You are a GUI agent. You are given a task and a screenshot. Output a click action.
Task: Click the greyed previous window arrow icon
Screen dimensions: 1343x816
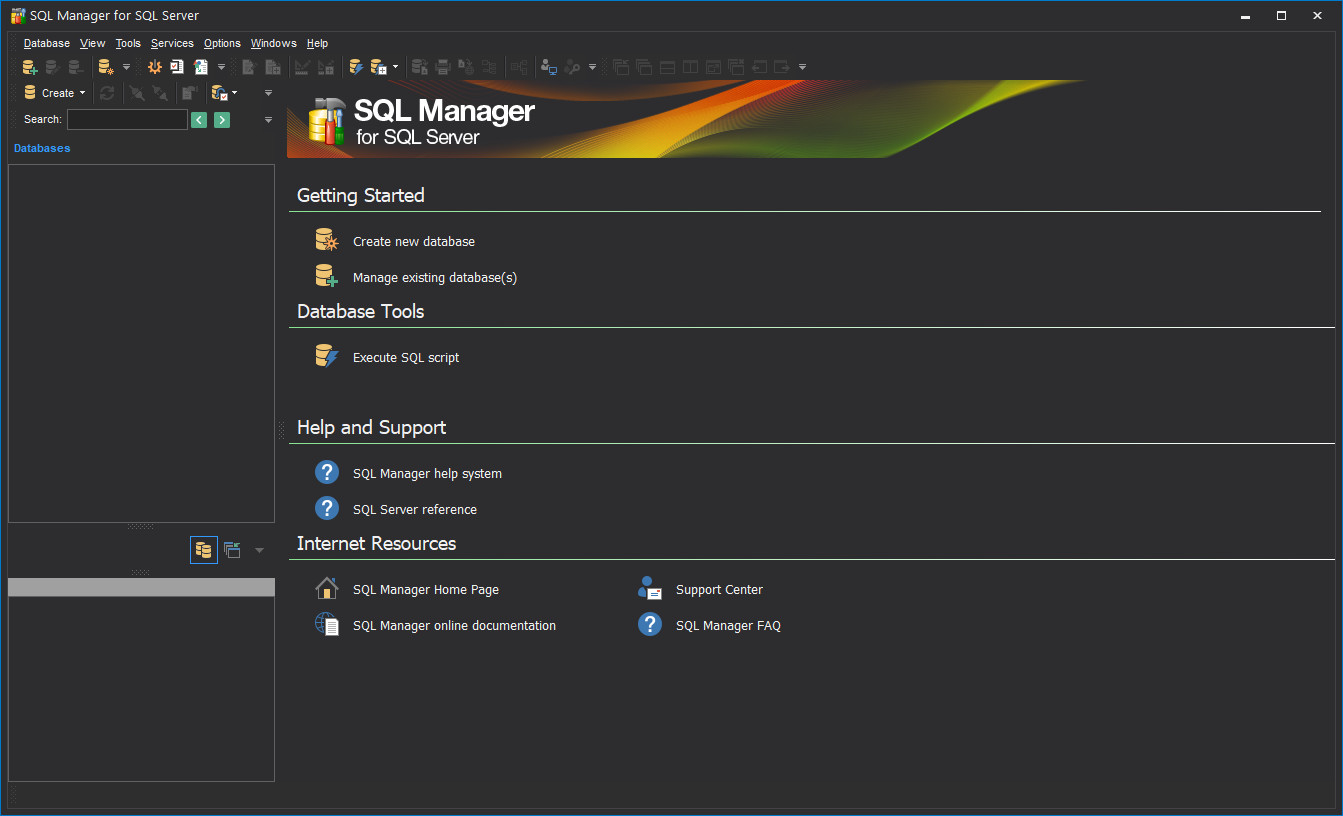[760, 67]
